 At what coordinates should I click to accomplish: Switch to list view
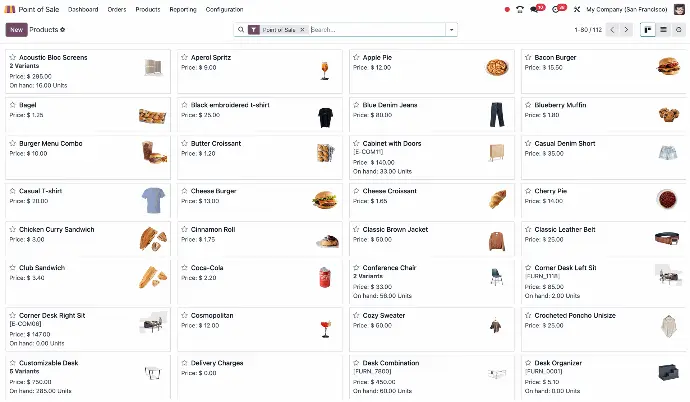click(663, 30)
